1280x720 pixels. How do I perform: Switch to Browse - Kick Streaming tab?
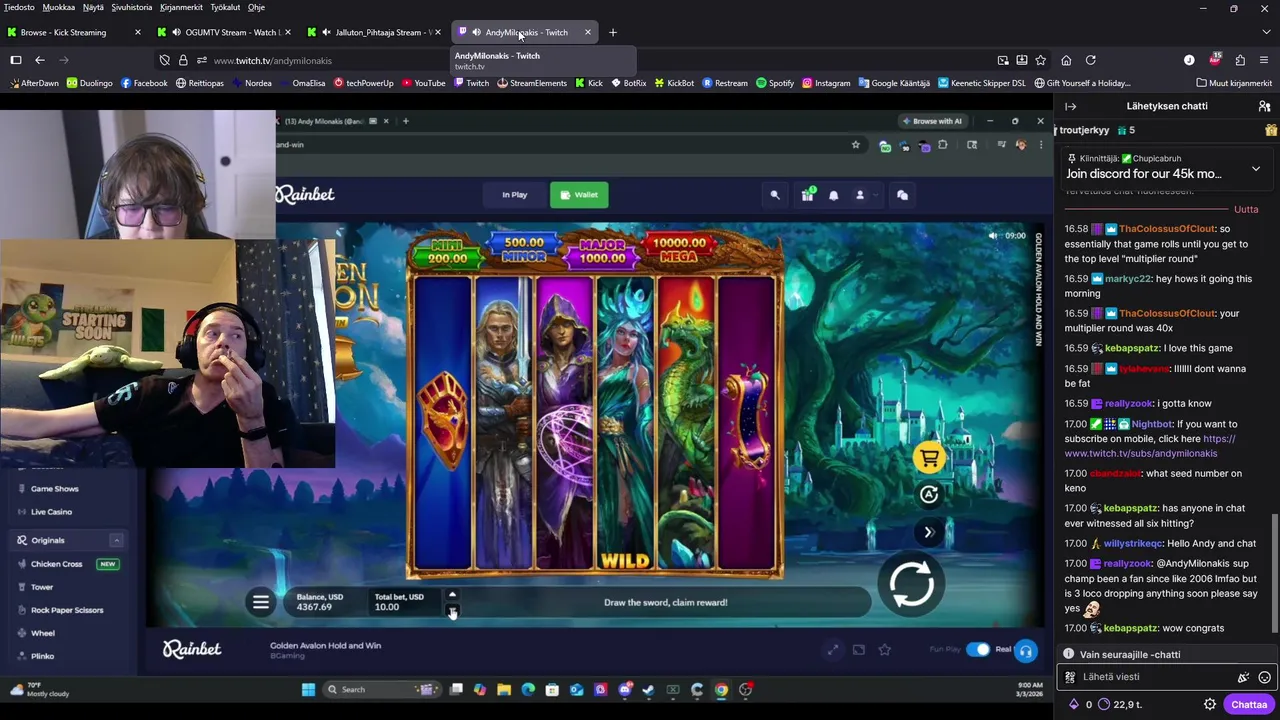pos(72,32)
